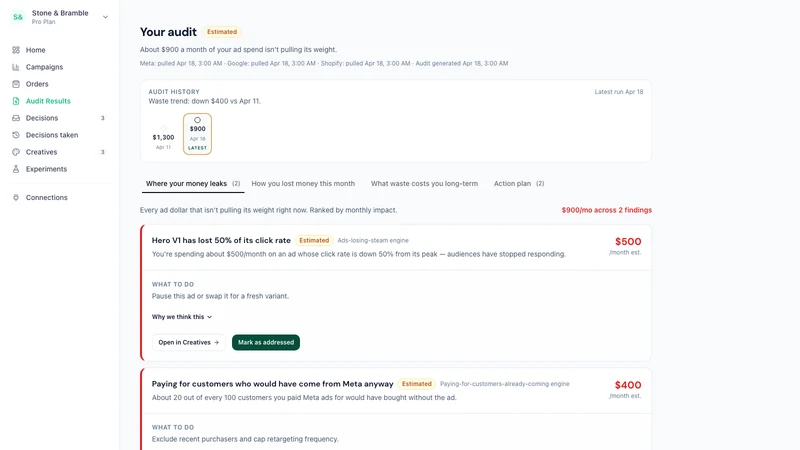Click the Orders icon in sidebar

coord(16,84)
